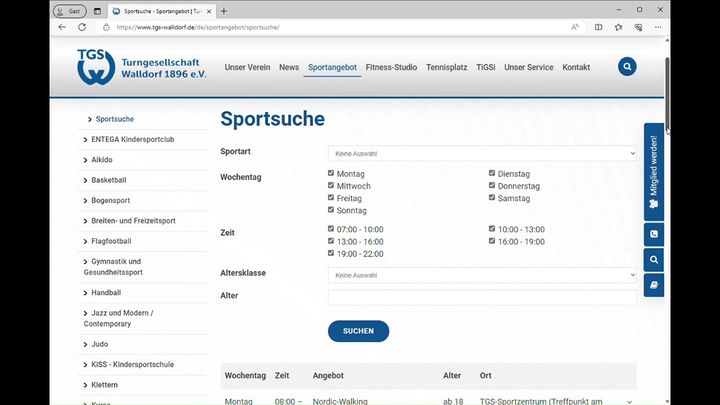Click the book icon in right sidebar
The height and width of the screenshot is (405, 720).
pos(653,285)
